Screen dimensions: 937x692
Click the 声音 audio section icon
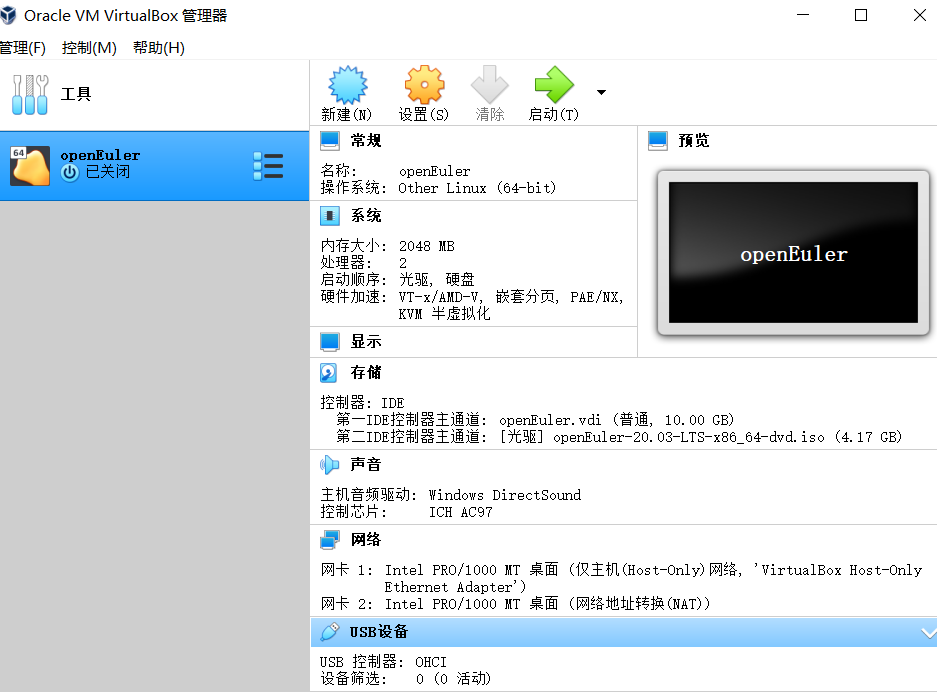click(x=329, y=463)
